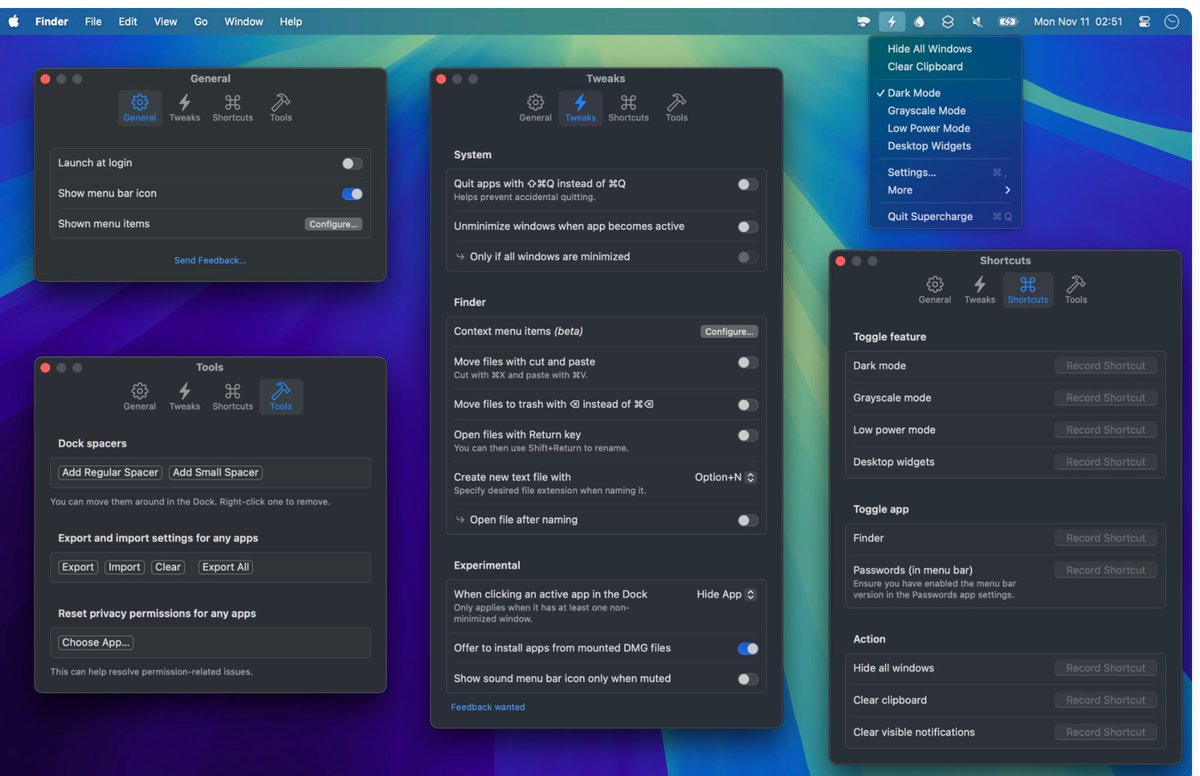Open the Apple menu
The image size is (1200, 776).
point(14,21)
